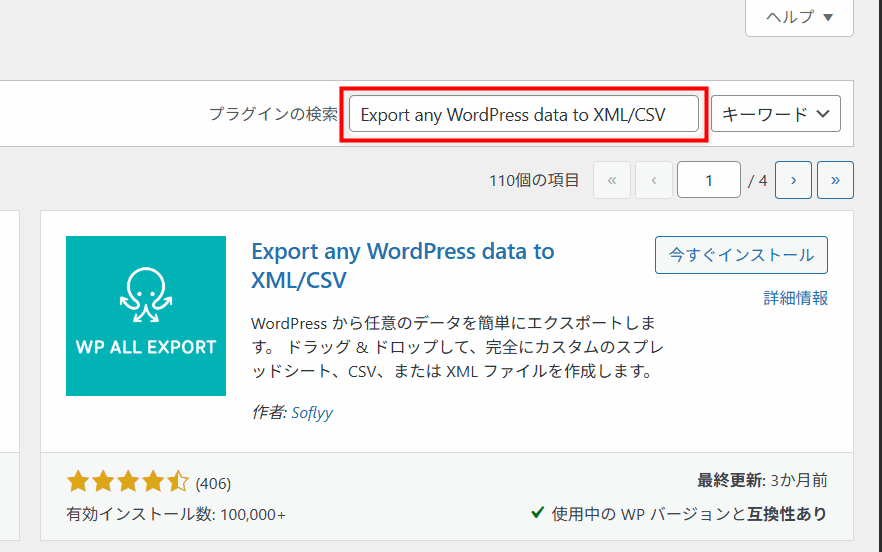Open the 詳細情報 details link

795,298
